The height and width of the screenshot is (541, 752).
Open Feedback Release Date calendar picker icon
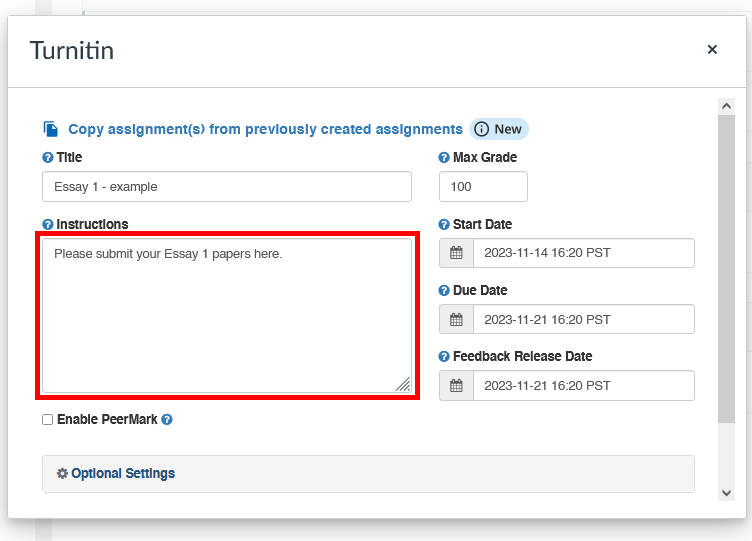click(x=457, y=385)
